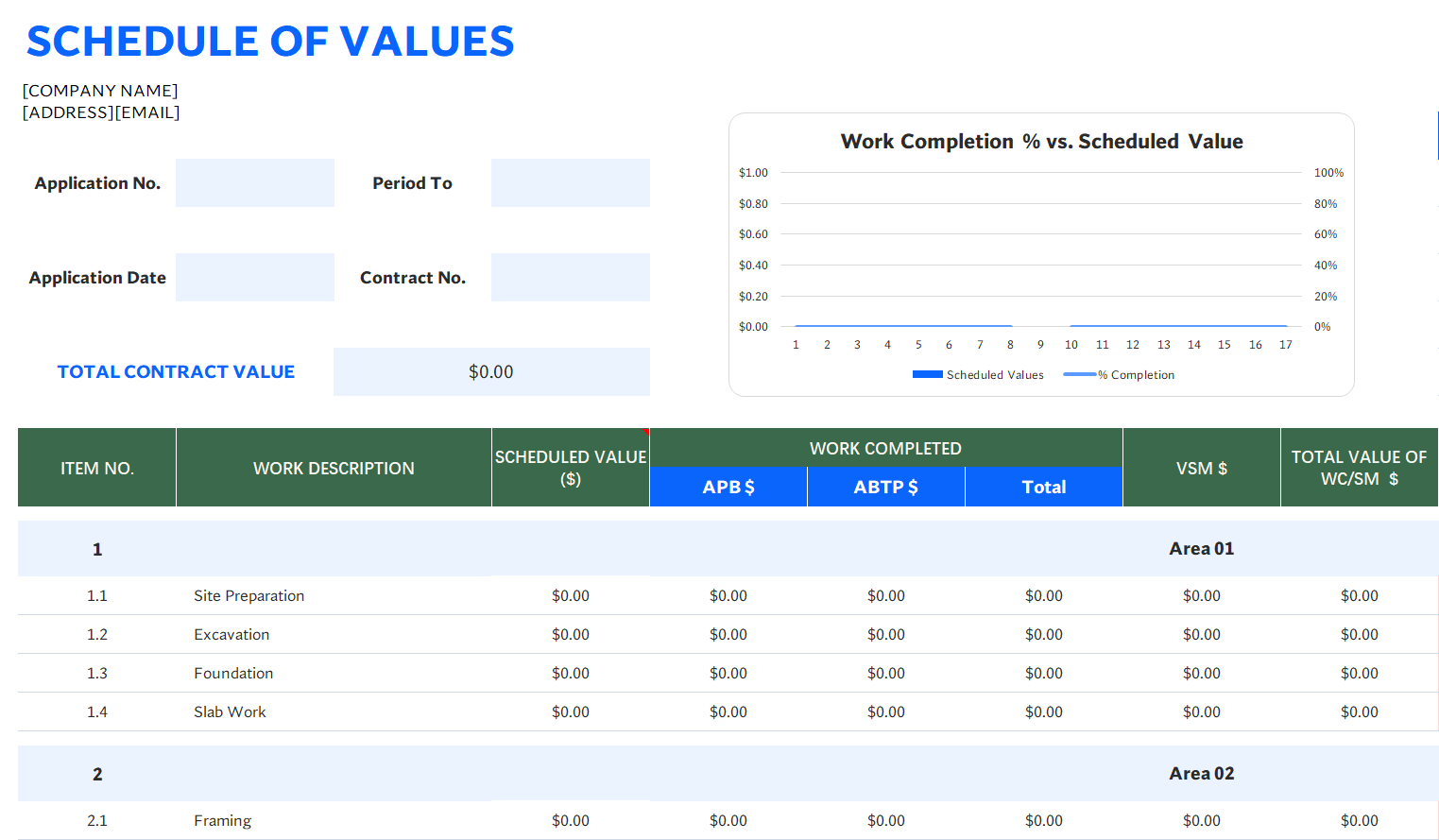Click the Framing description cell
Viewport: 1439px width, 840px height.
coord(334,821)
